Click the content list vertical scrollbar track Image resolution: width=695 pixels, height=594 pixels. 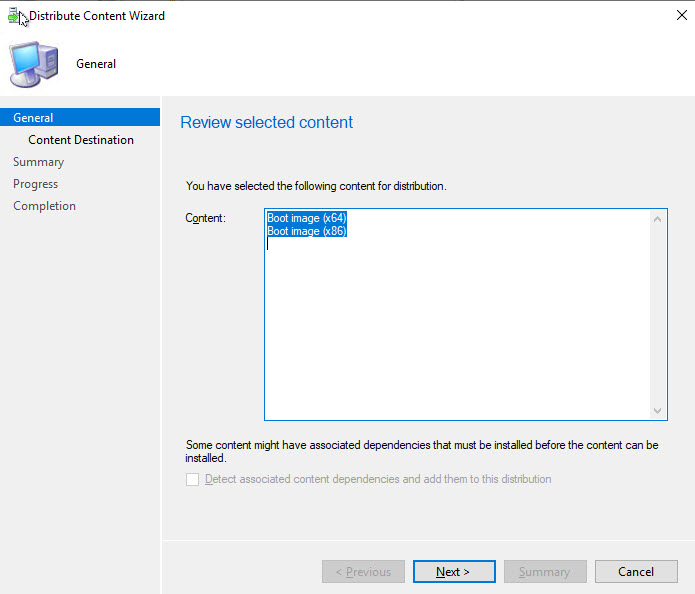tap(658, 315)
